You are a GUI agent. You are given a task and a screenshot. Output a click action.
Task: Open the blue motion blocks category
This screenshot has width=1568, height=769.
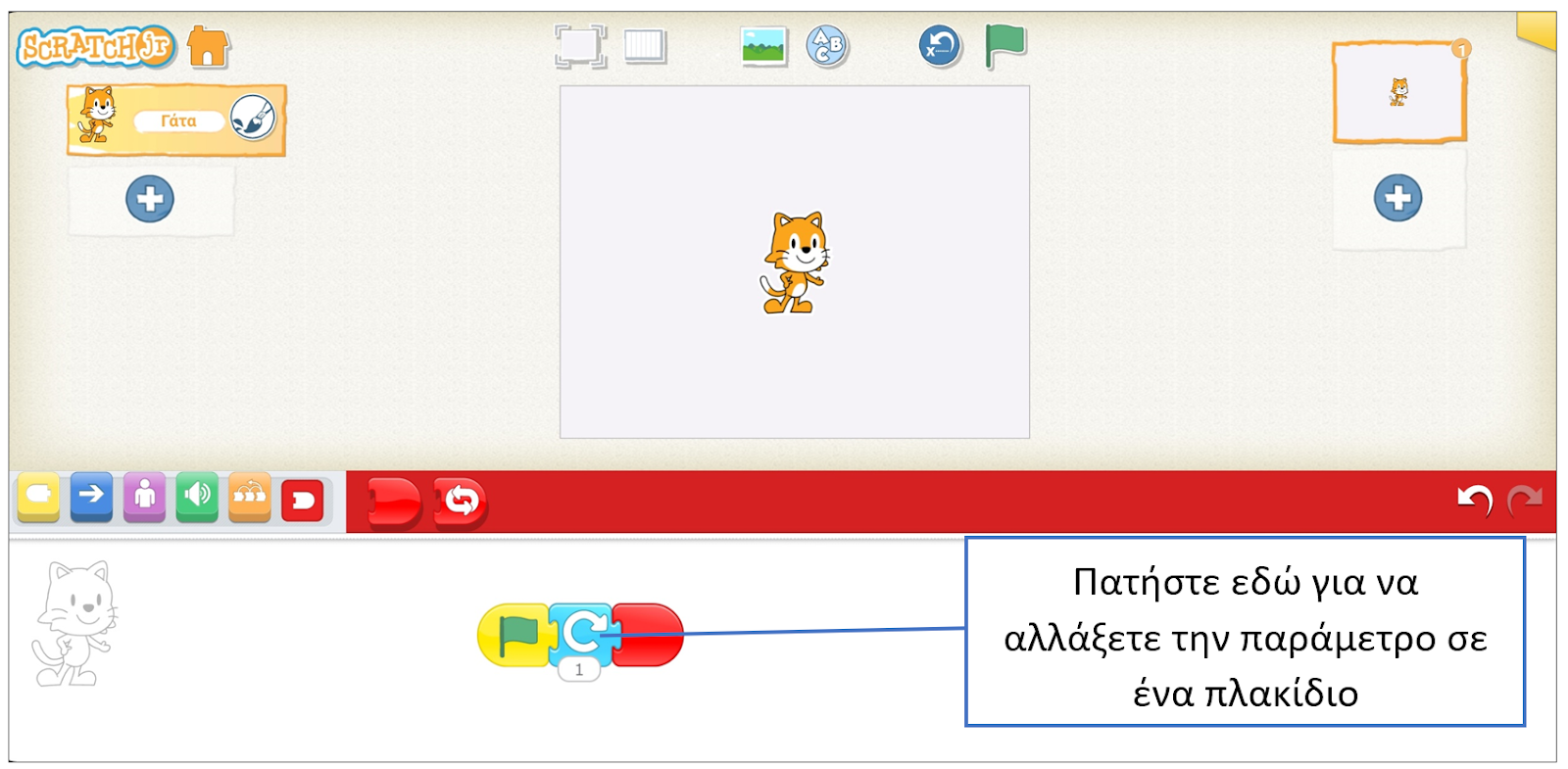pyautogui.click(x=91, y=498)
